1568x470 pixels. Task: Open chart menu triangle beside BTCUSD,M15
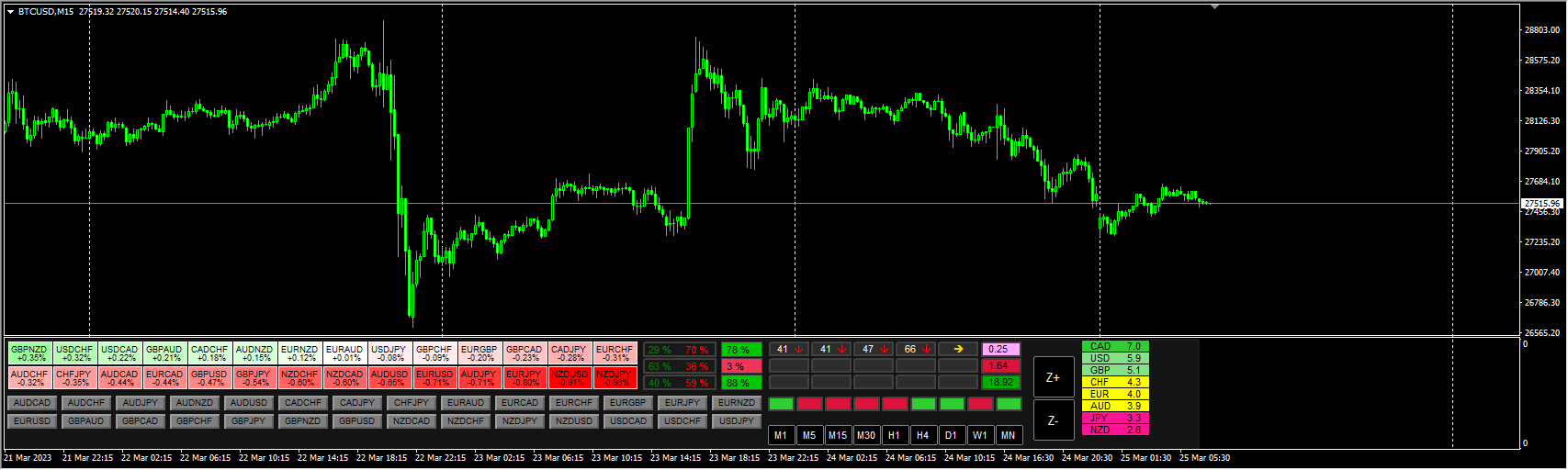click(10, 12)
